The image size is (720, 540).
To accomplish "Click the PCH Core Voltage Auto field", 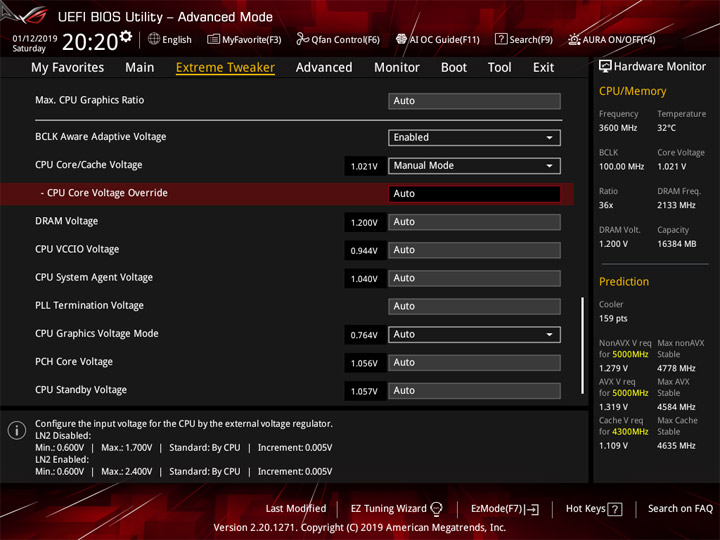I will click(x=474, y=363).
